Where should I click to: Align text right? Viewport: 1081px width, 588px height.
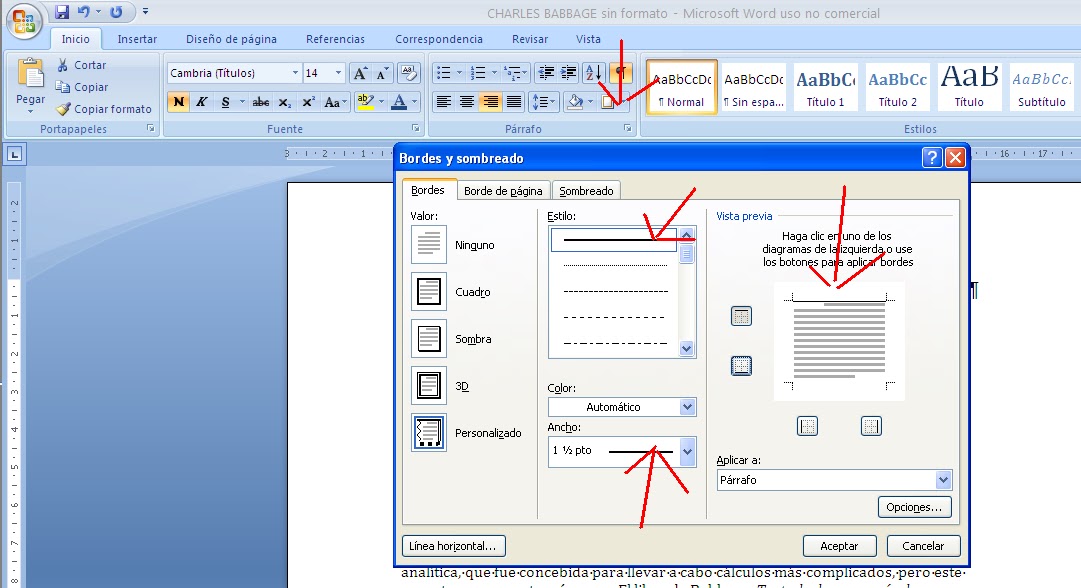(x=490, y=102)
